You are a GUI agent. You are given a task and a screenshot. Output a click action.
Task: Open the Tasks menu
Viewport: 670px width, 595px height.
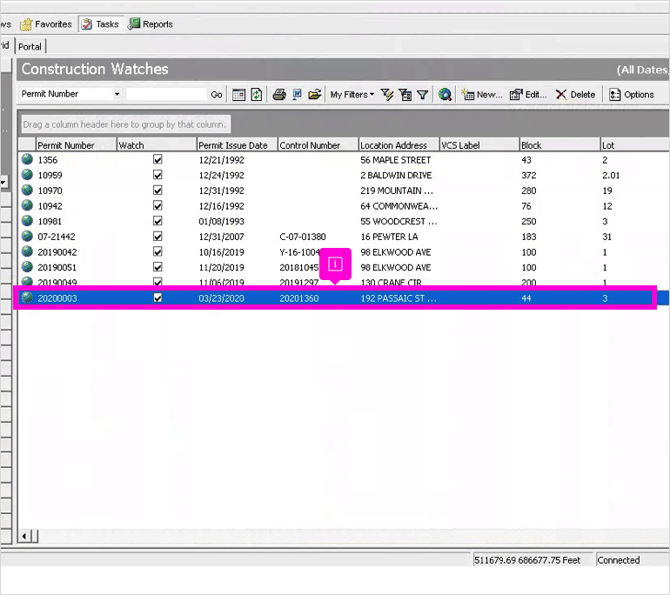101,24
